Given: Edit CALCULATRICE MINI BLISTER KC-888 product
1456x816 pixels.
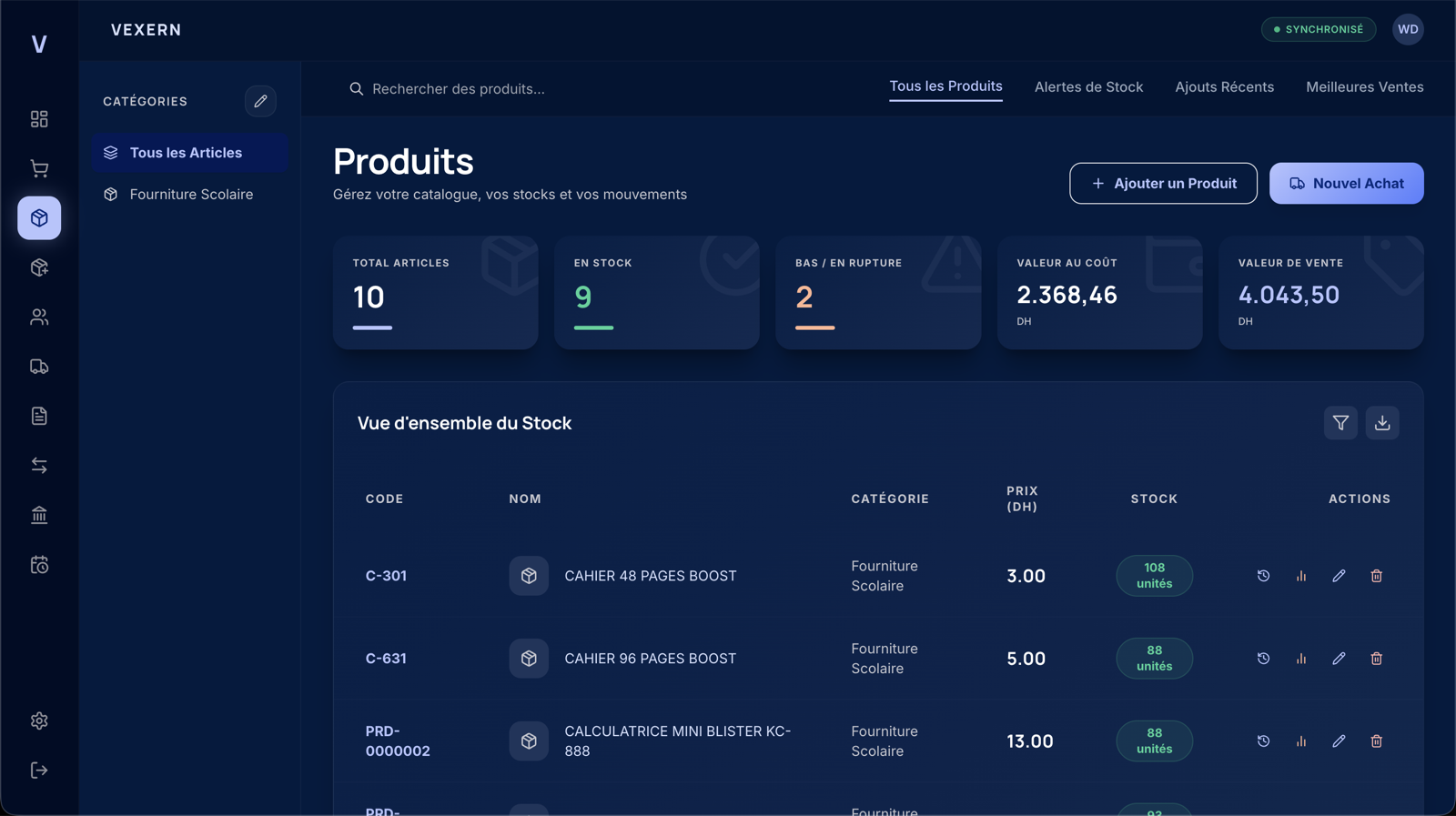Looking at the screenshot, I should click(1339, 741).
